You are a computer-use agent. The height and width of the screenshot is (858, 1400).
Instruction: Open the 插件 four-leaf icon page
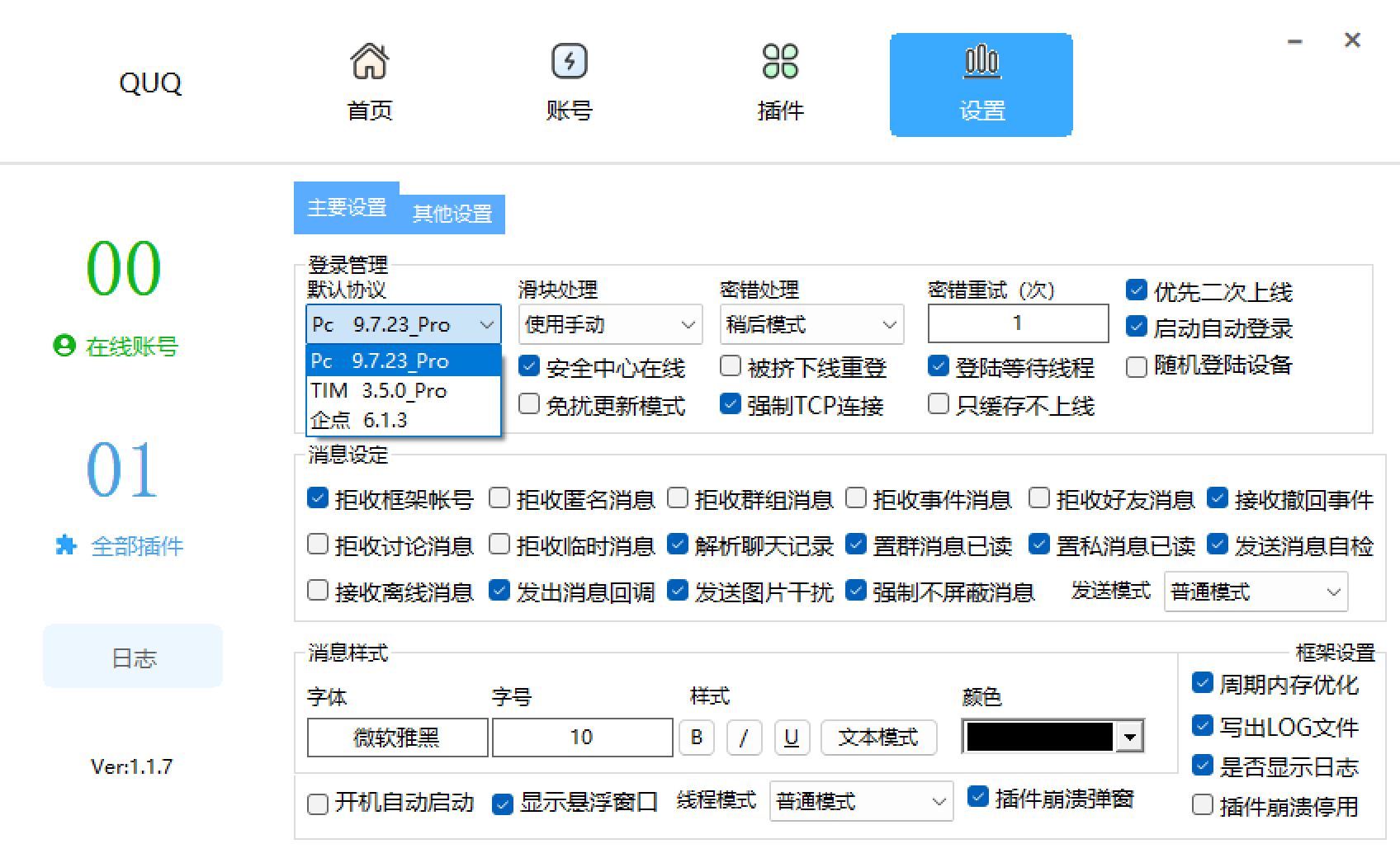click(x=780, y=61)
